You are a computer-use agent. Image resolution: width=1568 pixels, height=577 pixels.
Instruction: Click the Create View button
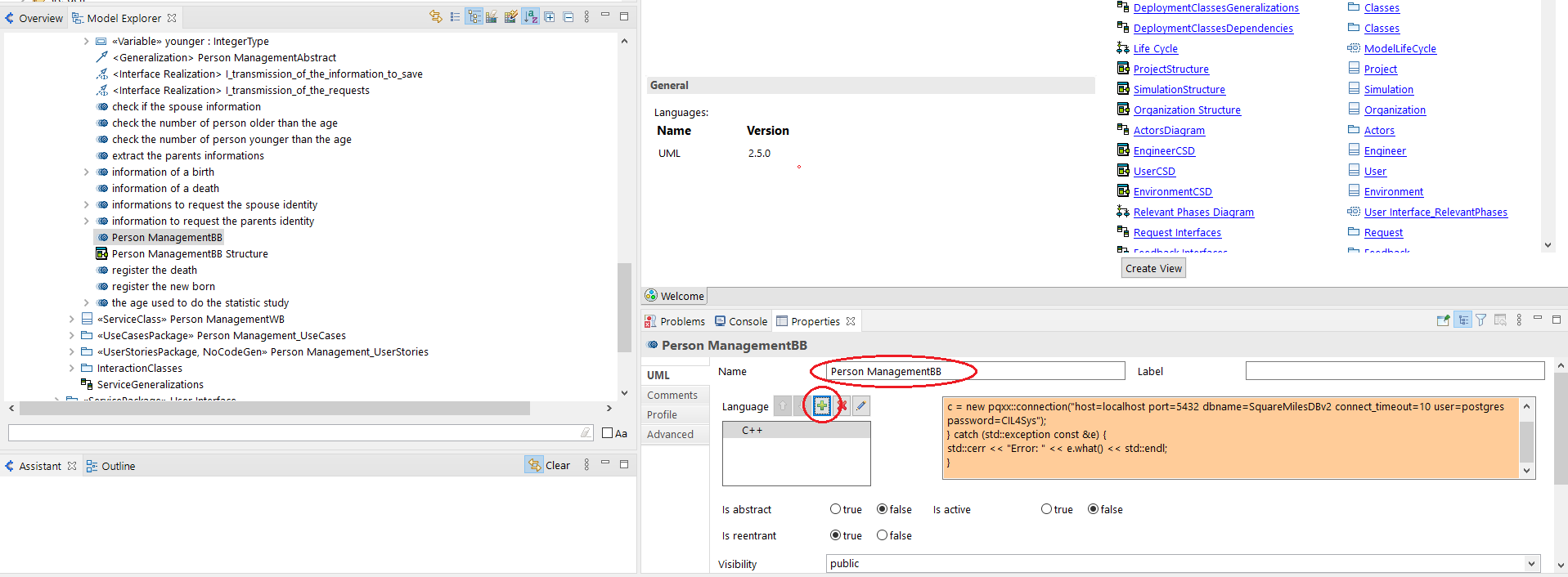[x=1153, y=268]
